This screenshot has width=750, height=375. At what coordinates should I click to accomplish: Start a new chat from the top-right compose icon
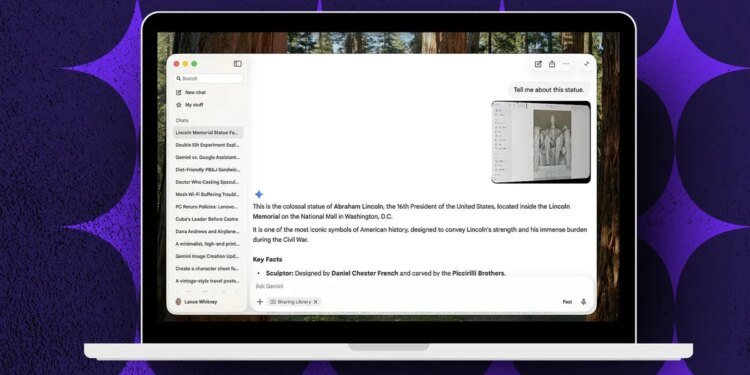tap(538, 64)
